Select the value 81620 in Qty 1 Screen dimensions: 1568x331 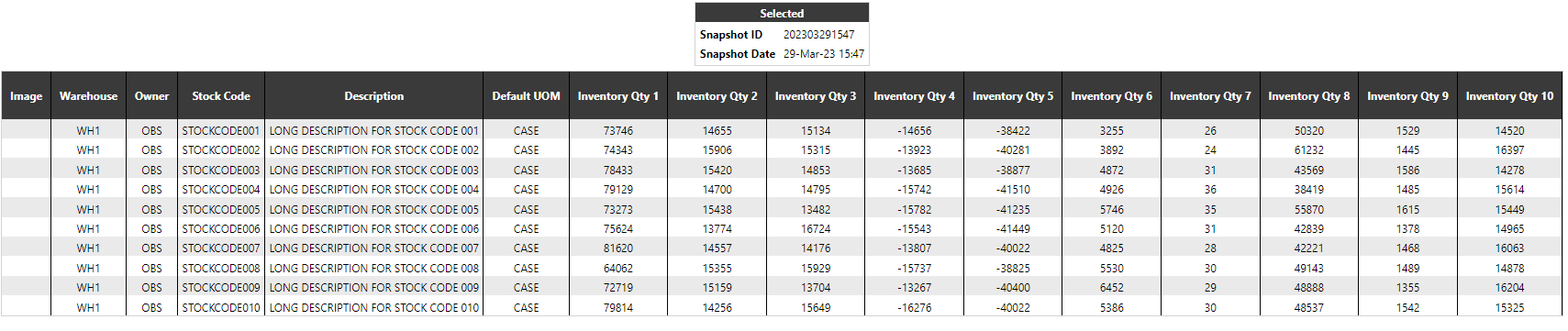click(x=617, y=248)
